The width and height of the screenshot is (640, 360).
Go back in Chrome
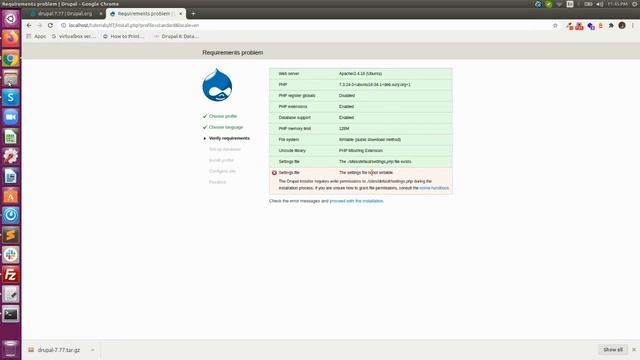click(x=29, y=25)
